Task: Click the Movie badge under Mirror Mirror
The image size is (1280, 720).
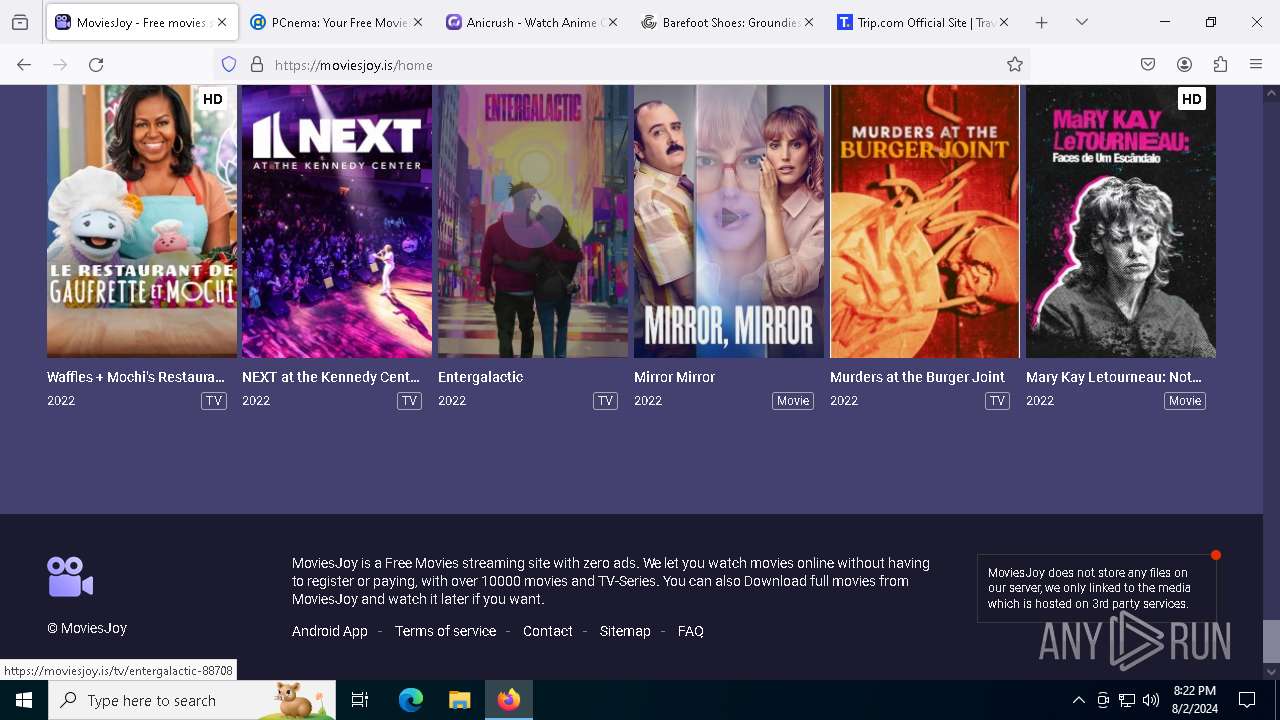Action: coord(793,401)
